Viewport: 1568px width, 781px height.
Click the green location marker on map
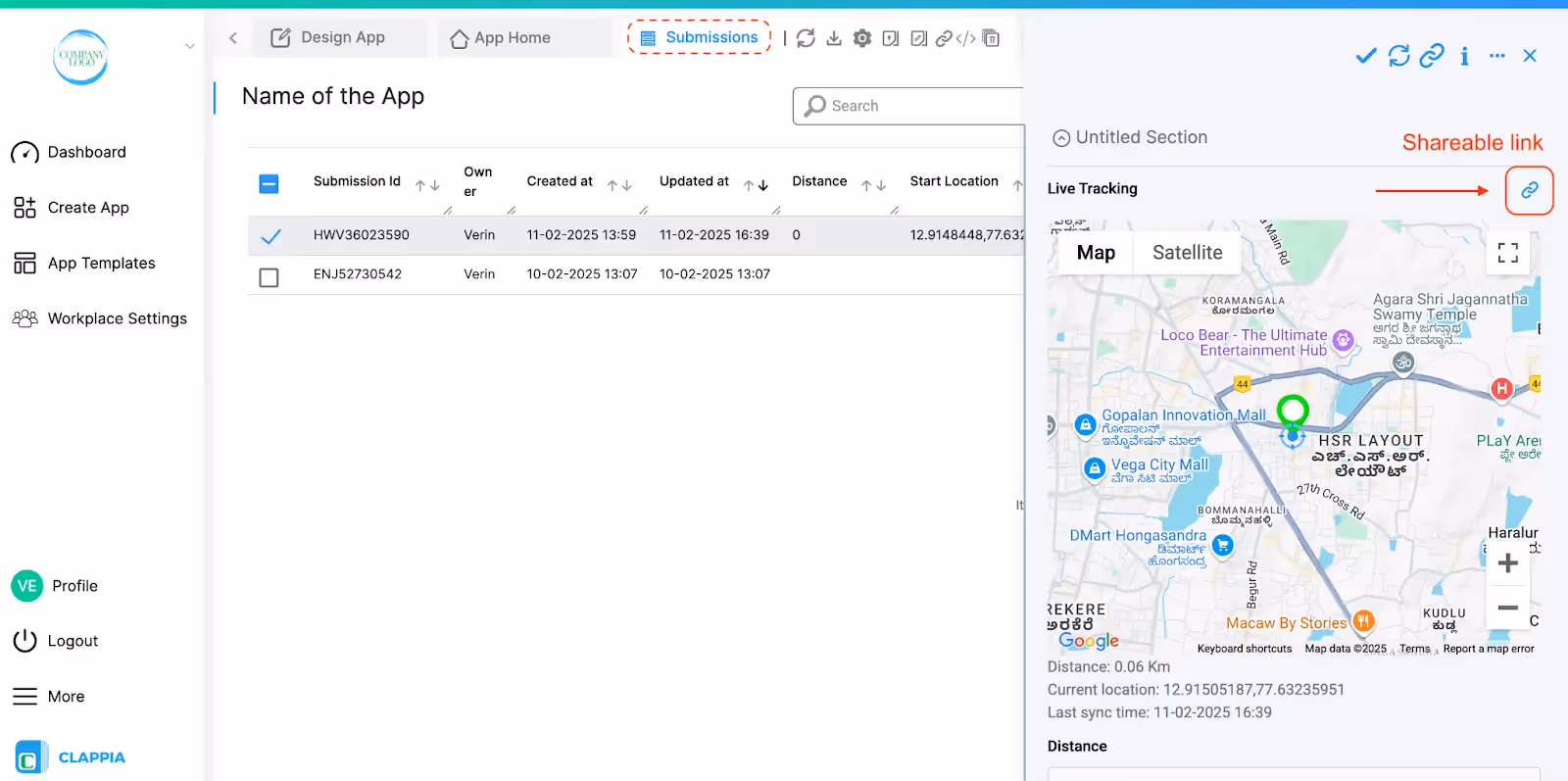[1293, 411]
